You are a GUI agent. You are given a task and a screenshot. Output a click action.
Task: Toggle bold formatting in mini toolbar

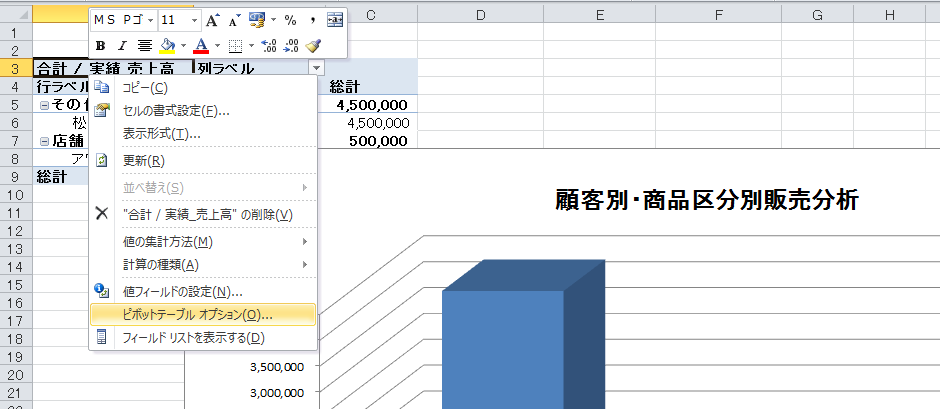[101, 45]
